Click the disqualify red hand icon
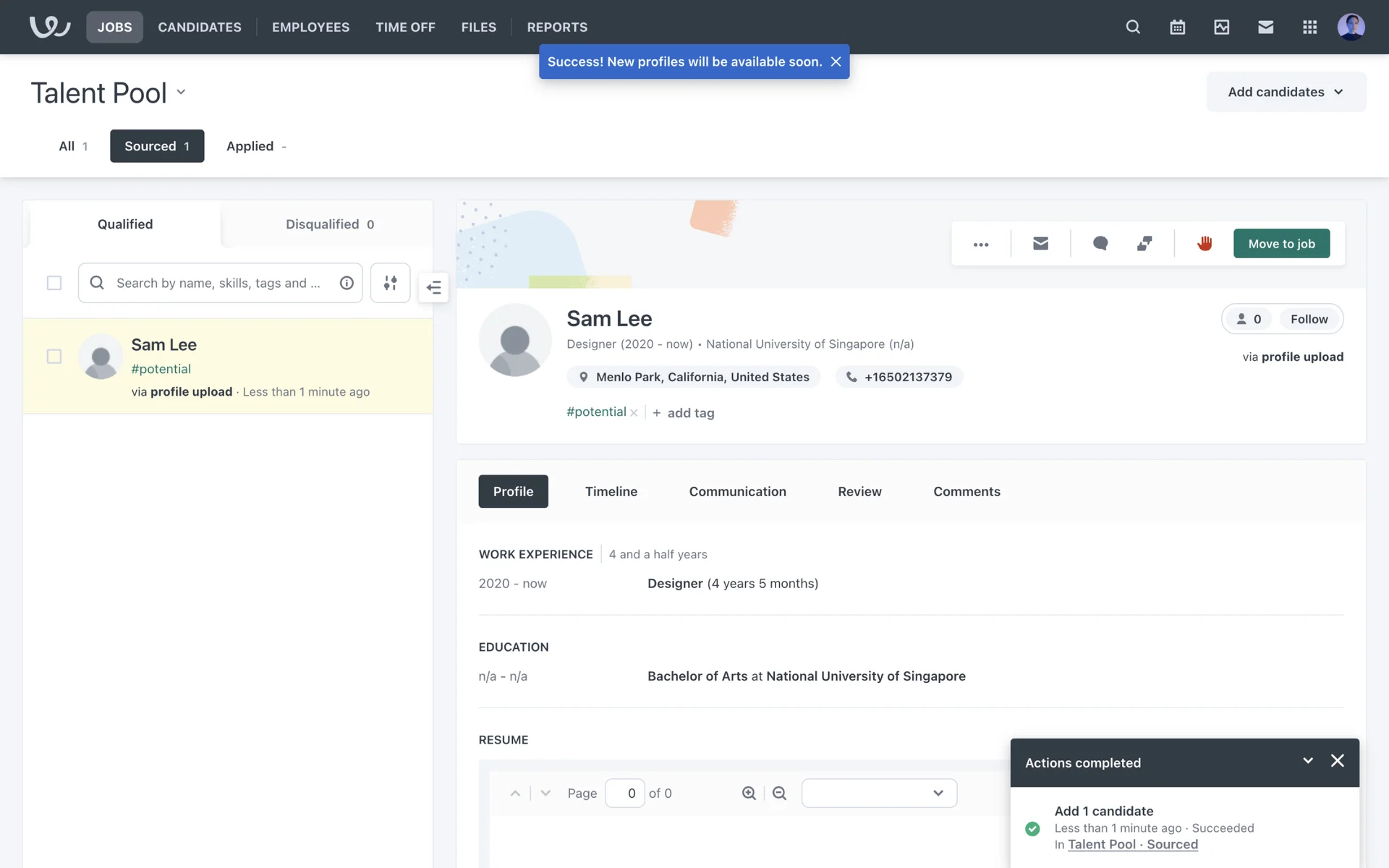The height and width of the screenshot is (868, 1389). (1205, 244)
